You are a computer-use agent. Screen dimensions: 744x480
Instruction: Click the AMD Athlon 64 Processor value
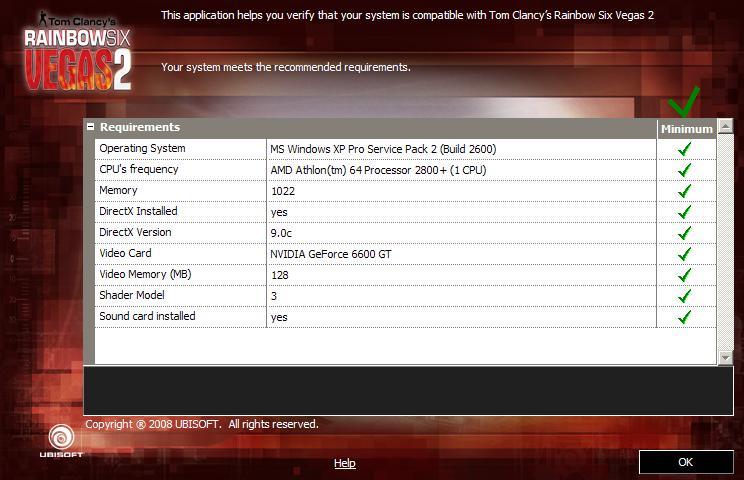pos(378,170)
